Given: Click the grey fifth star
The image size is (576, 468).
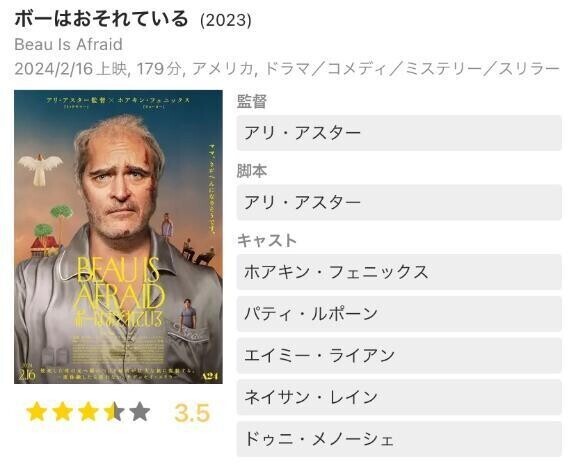Looking at the screenshot, I should click(x=140, y=411).
